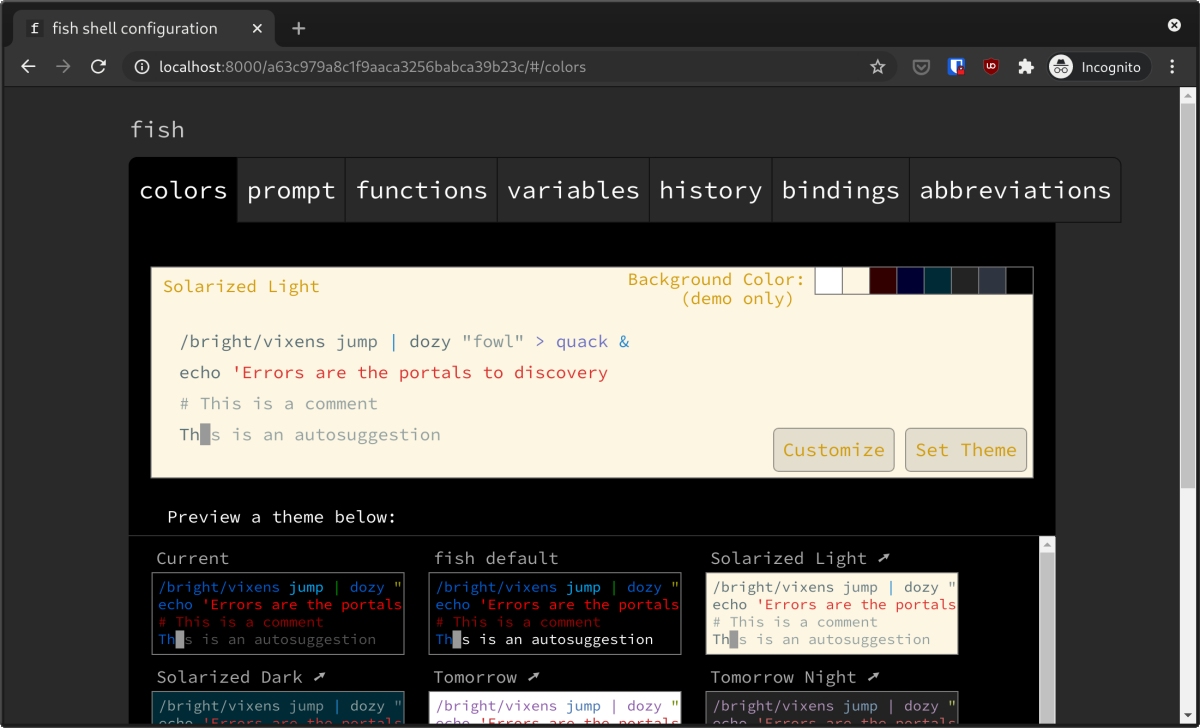This screenshot has height=728, width=1200.
Task: Switch to the prompt tab
Action: click(x=291, y=190)
